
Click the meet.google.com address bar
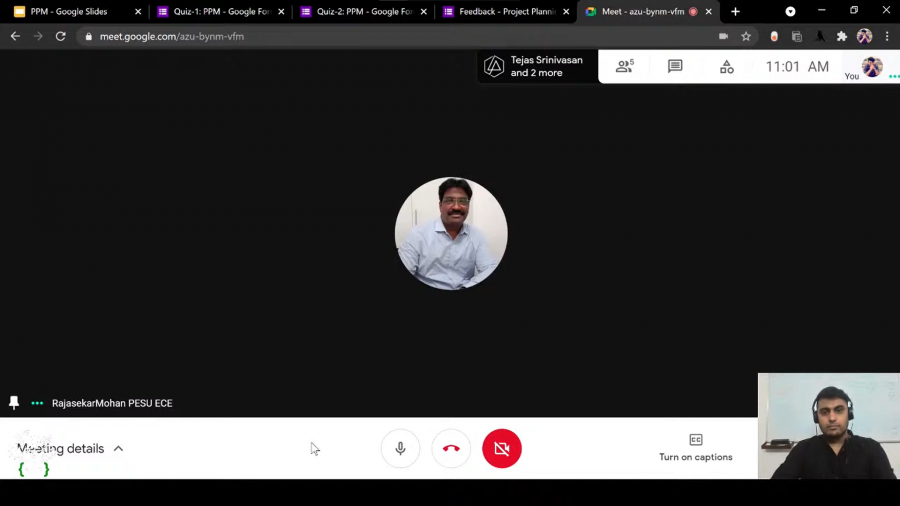(x=400, y=36)
